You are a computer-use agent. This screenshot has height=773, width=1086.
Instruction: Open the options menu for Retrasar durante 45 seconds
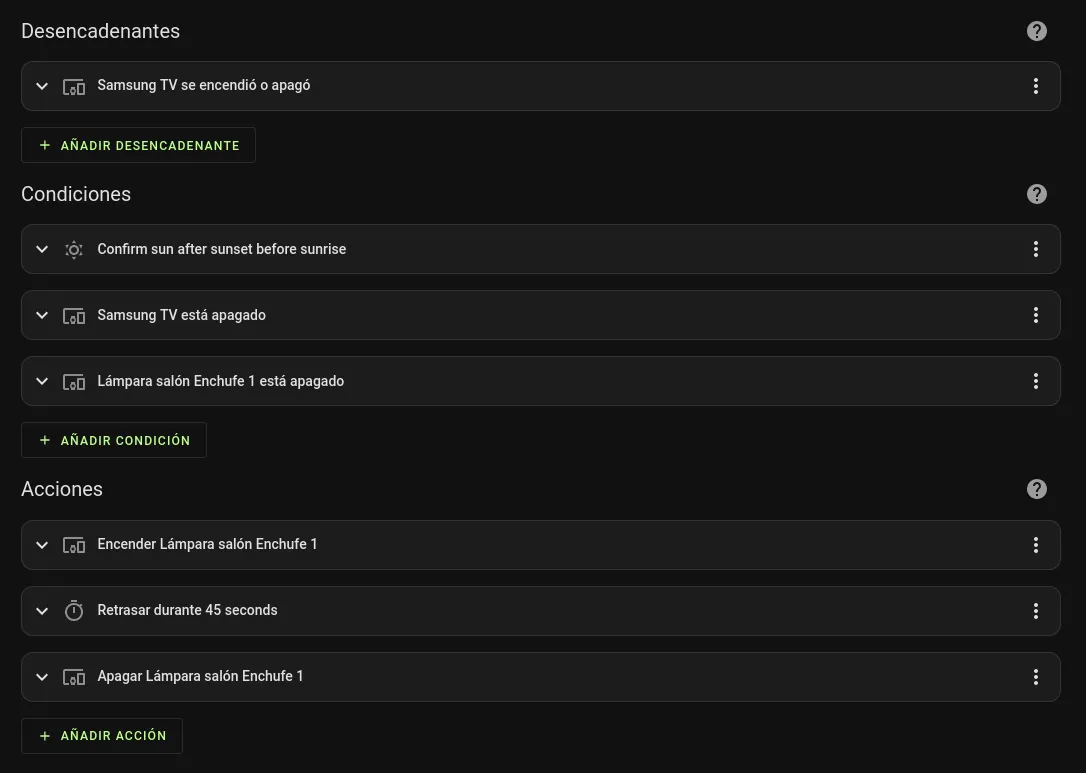point(1035,610)
